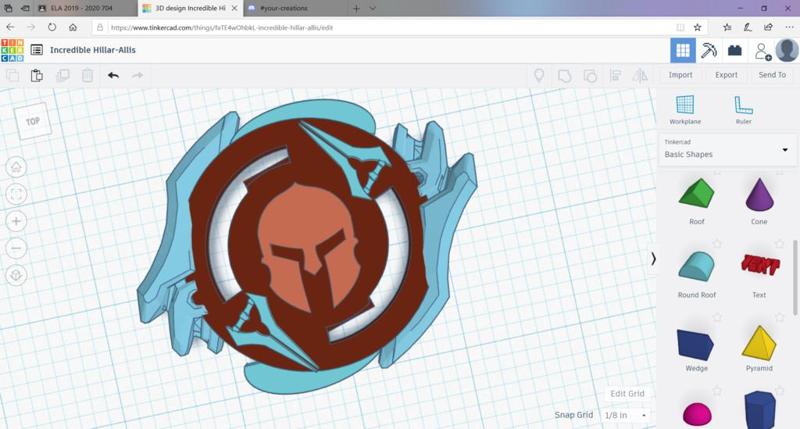Click the TOP view cube
The height and width of the screenshot is (429, 800).
tap(34, 121)
